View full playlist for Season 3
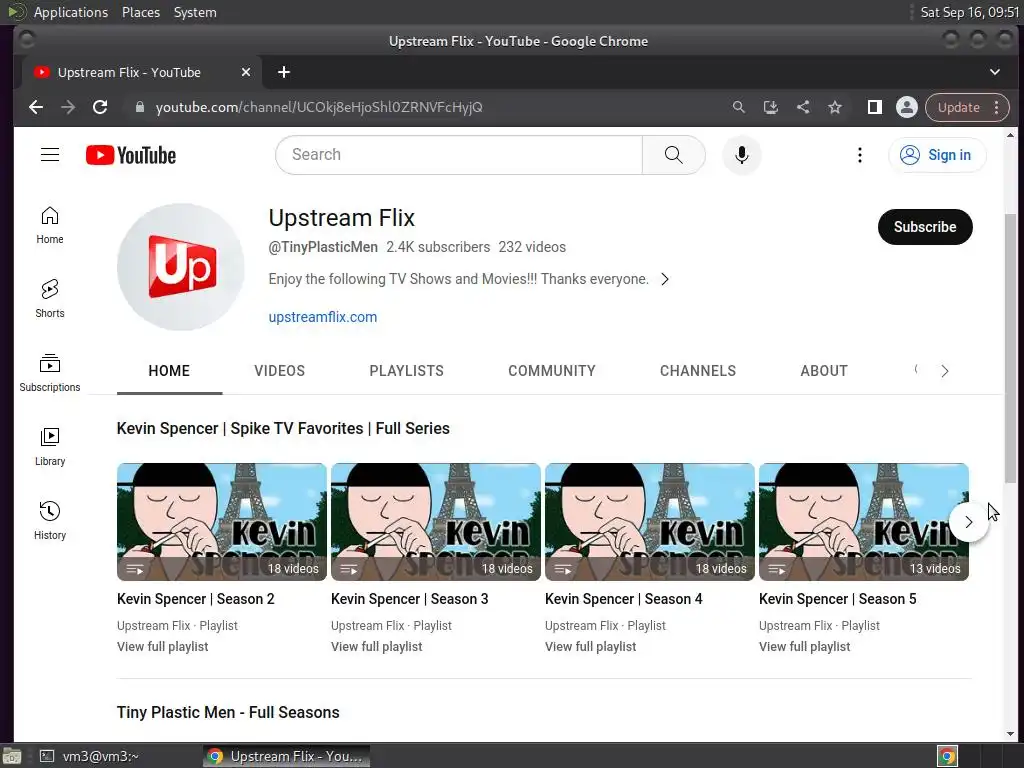1024x768 pixels. [376, 647]
